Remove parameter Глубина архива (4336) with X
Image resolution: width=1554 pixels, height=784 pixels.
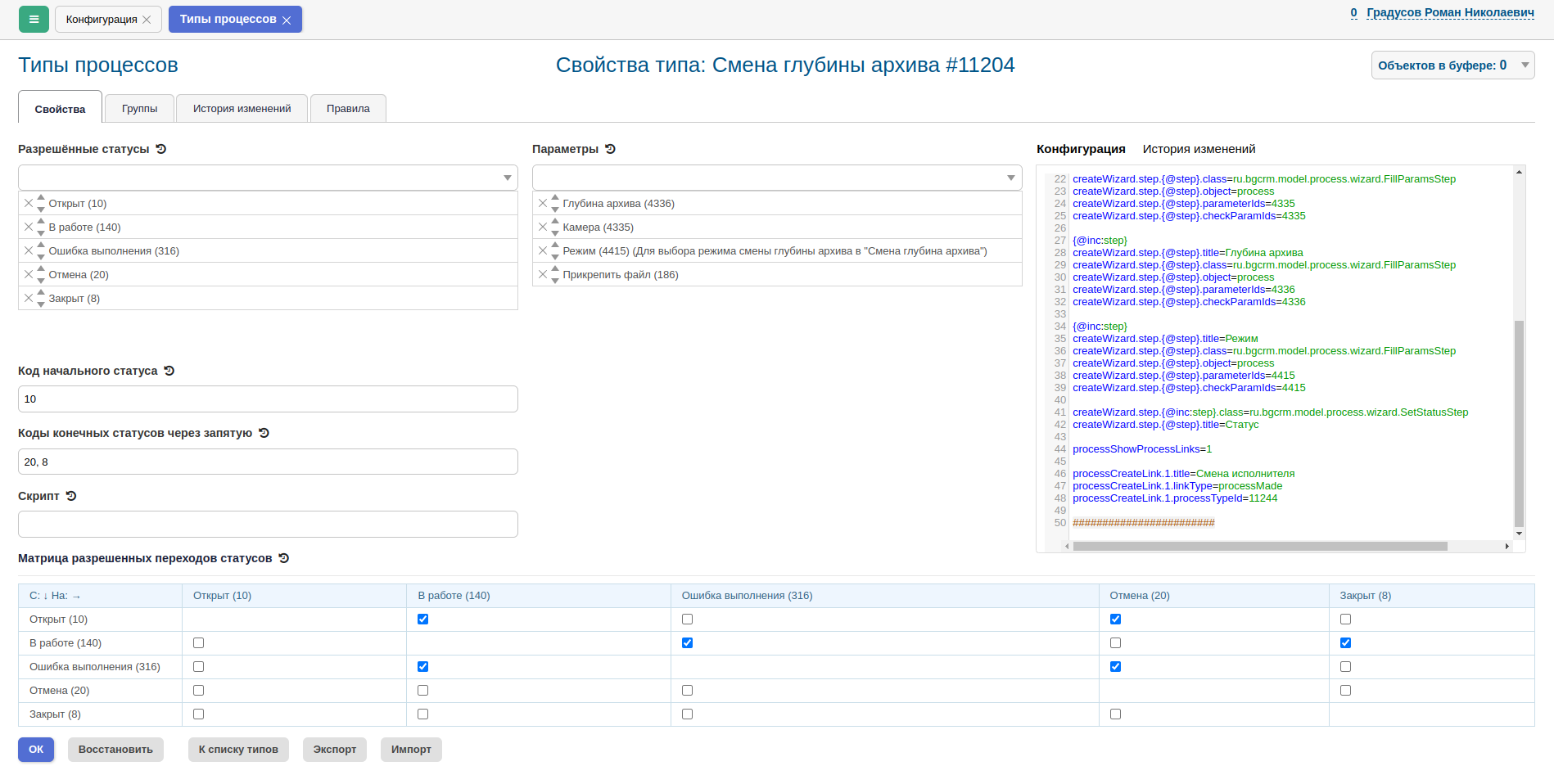point(543,203)
